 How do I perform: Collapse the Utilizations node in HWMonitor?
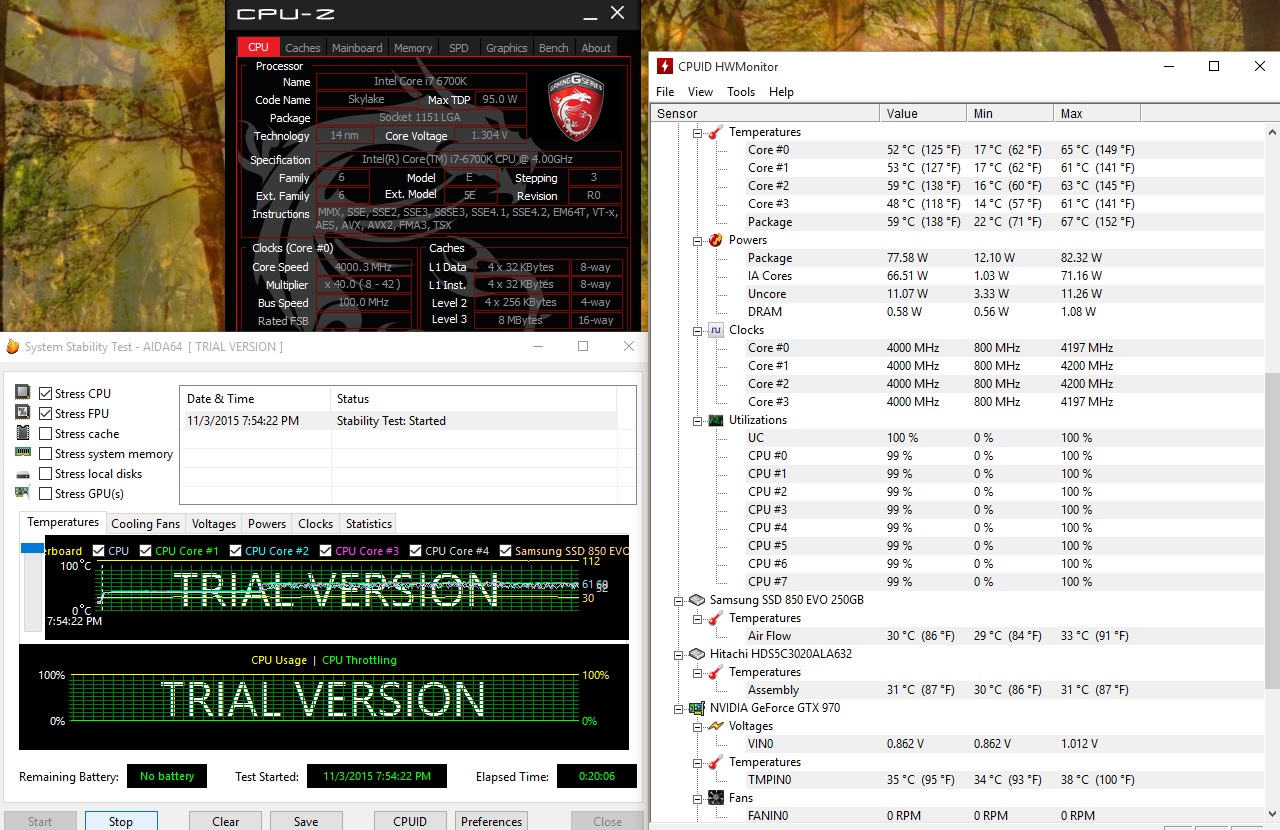[697, 420]
